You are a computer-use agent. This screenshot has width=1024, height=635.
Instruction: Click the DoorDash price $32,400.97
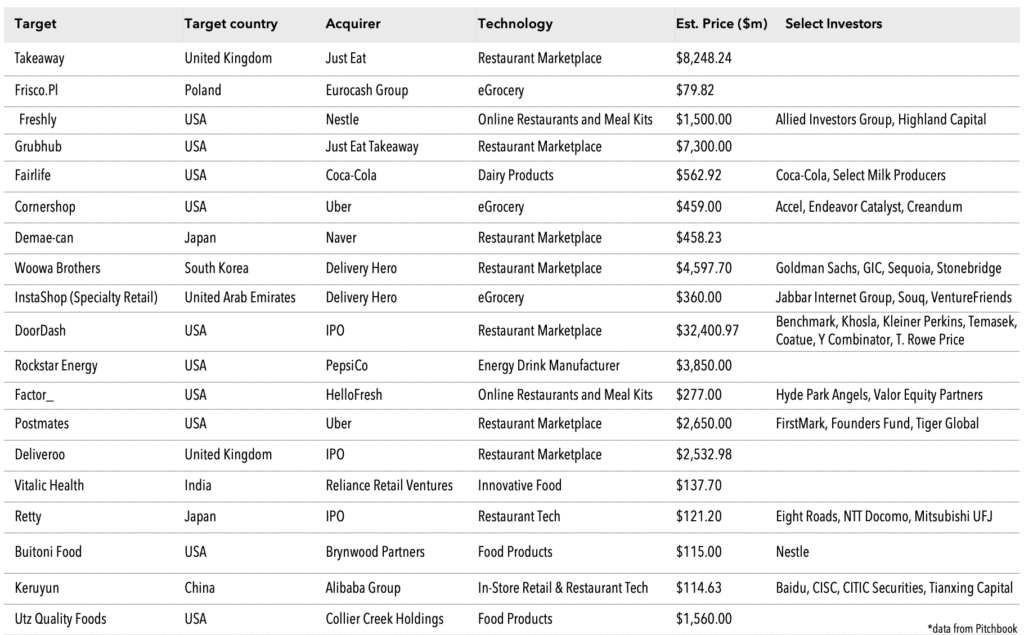pyautogui.click(x=707, y=331)
